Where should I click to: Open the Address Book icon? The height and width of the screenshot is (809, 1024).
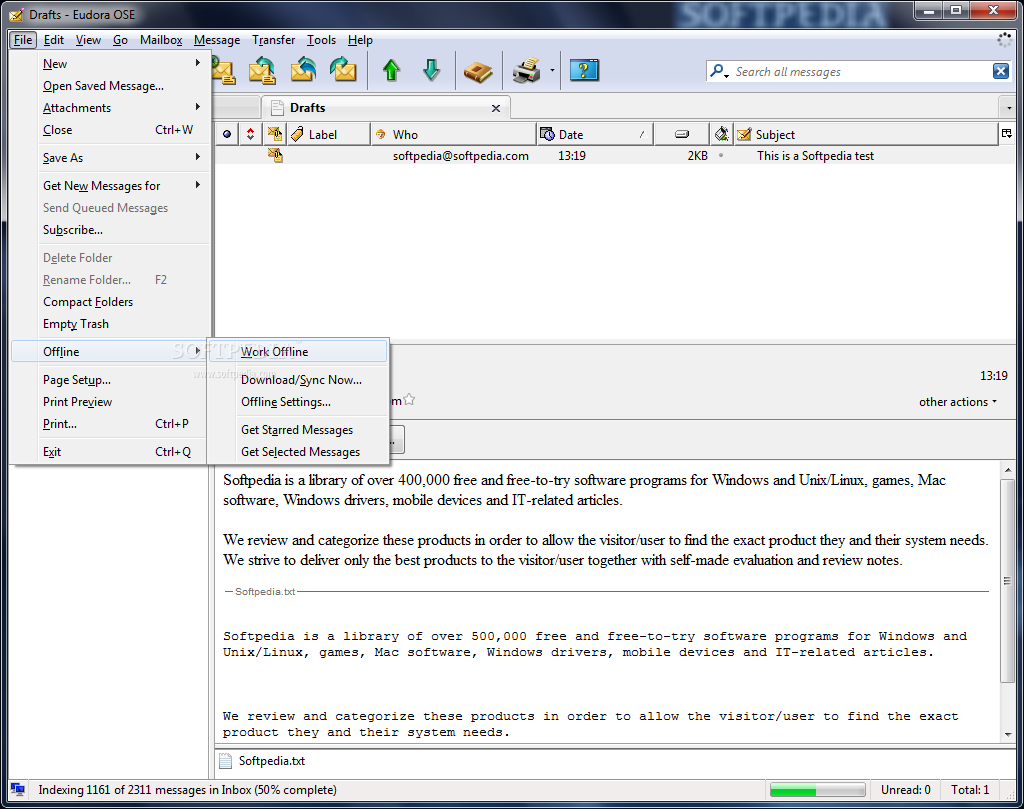[x=479, y=71]
